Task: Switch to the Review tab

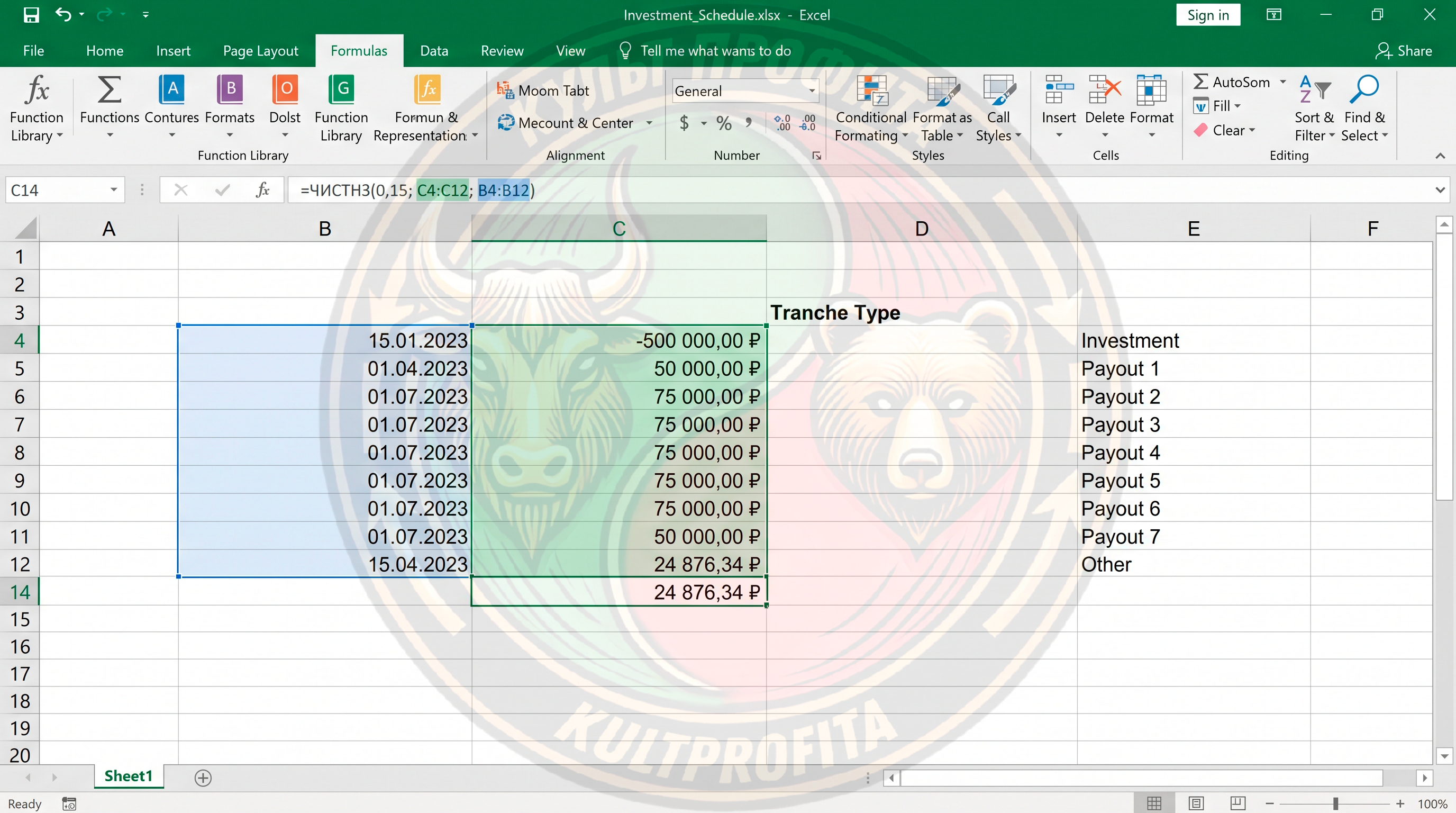Action: 502,51
